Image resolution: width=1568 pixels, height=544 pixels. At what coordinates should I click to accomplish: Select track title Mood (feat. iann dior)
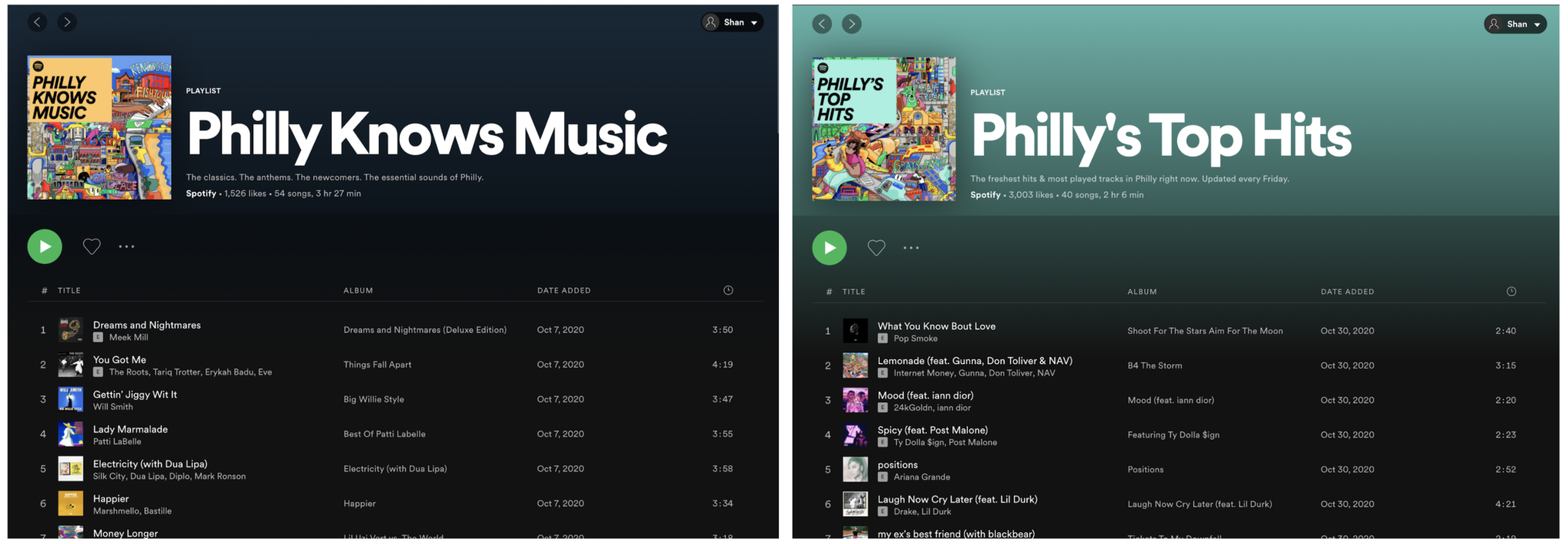pos(925,396)
